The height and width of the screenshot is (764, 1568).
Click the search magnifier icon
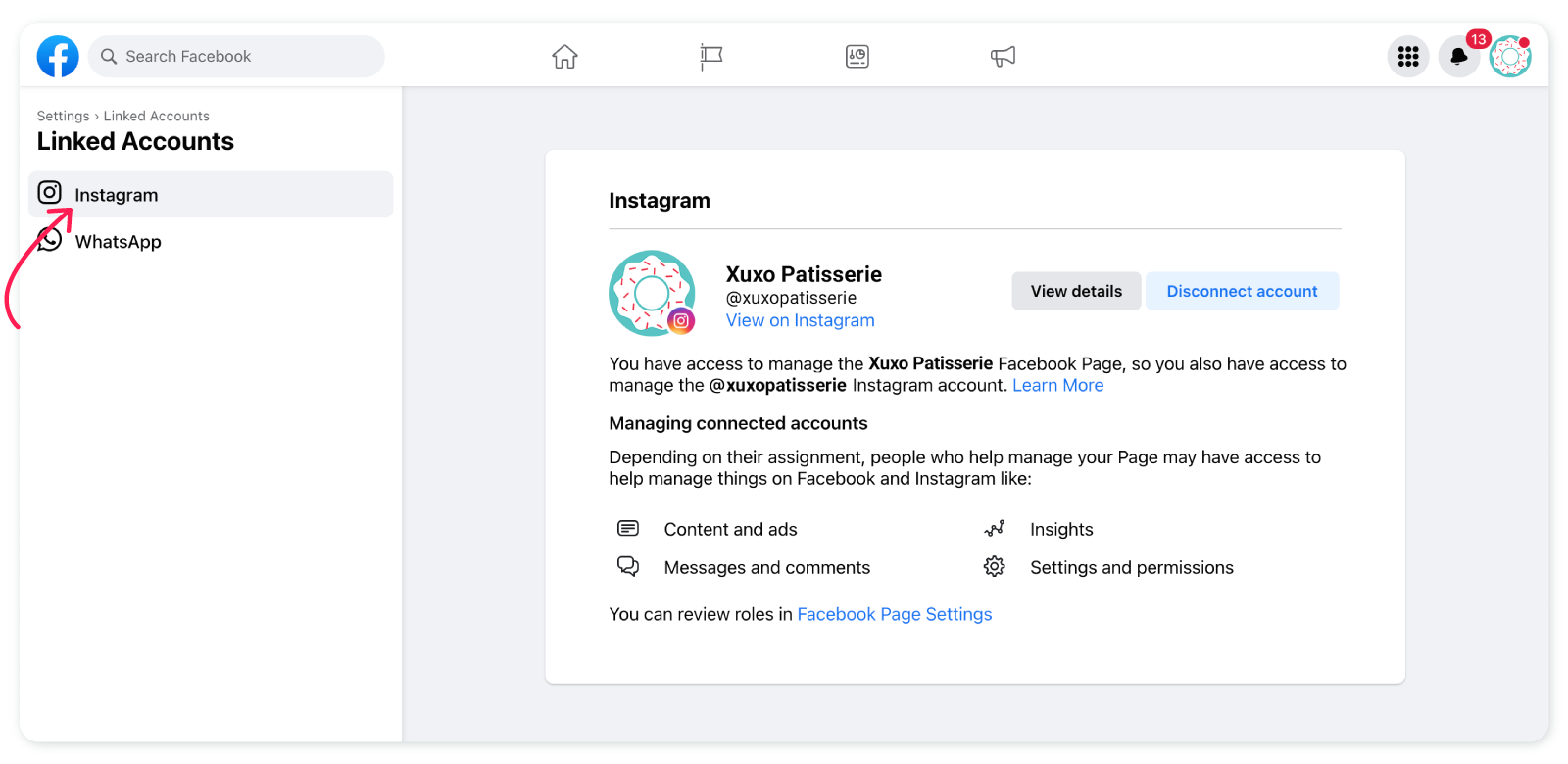[x=109, y=57]
